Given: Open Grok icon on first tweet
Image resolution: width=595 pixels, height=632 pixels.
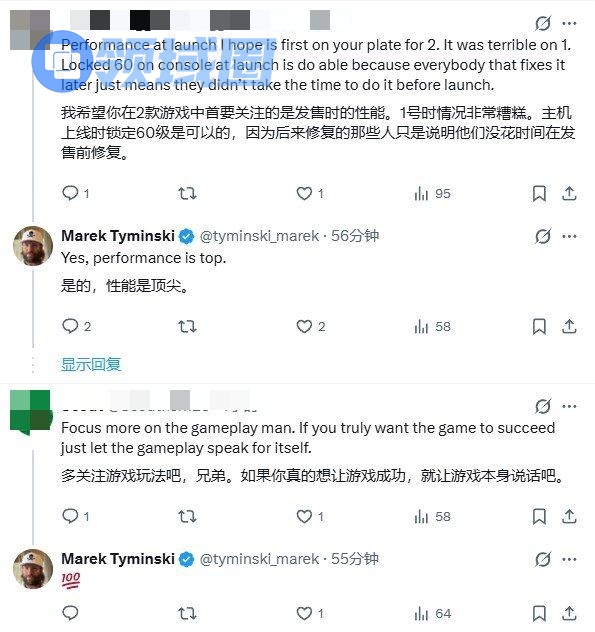Looking at the screenshot, I should (x=543, y=23).
